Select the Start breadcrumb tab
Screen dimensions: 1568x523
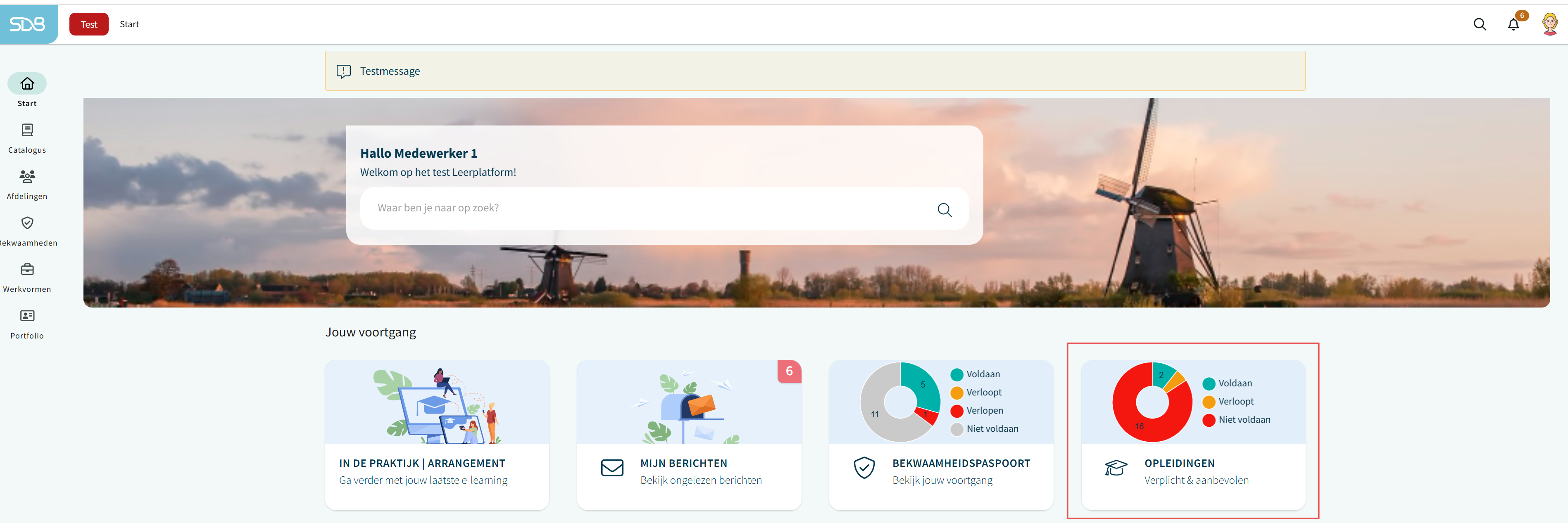[x=129, y=24]
